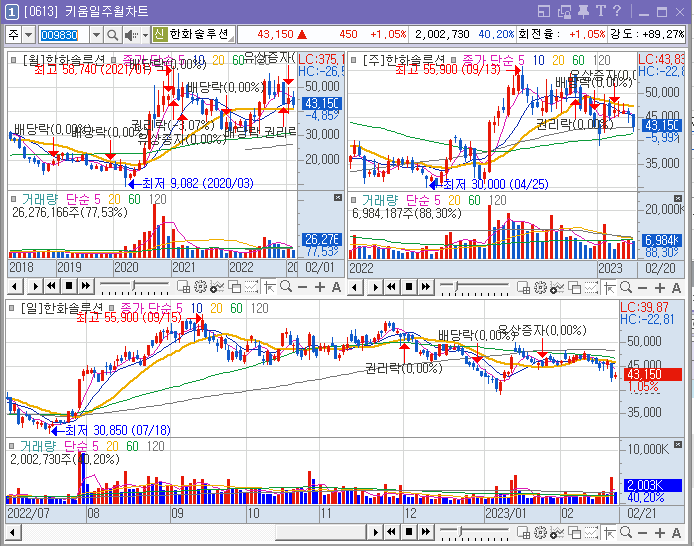
Task: Rewind the monthly chart
Action: click(51, 286)
